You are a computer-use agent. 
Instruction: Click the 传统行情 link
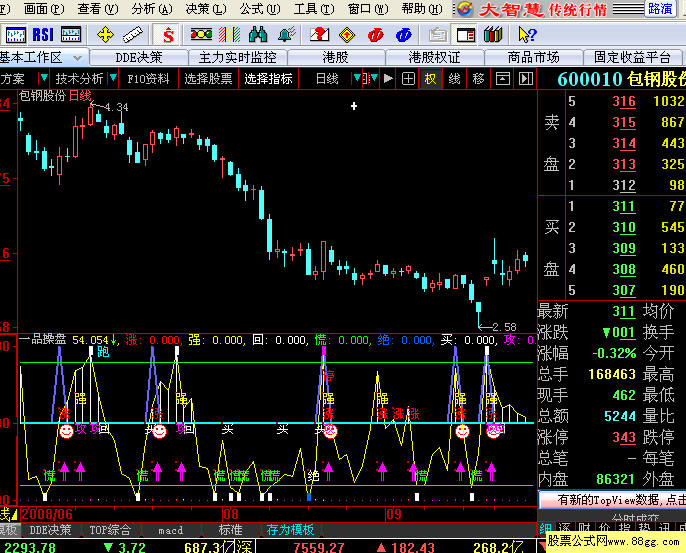coord(578,10)
